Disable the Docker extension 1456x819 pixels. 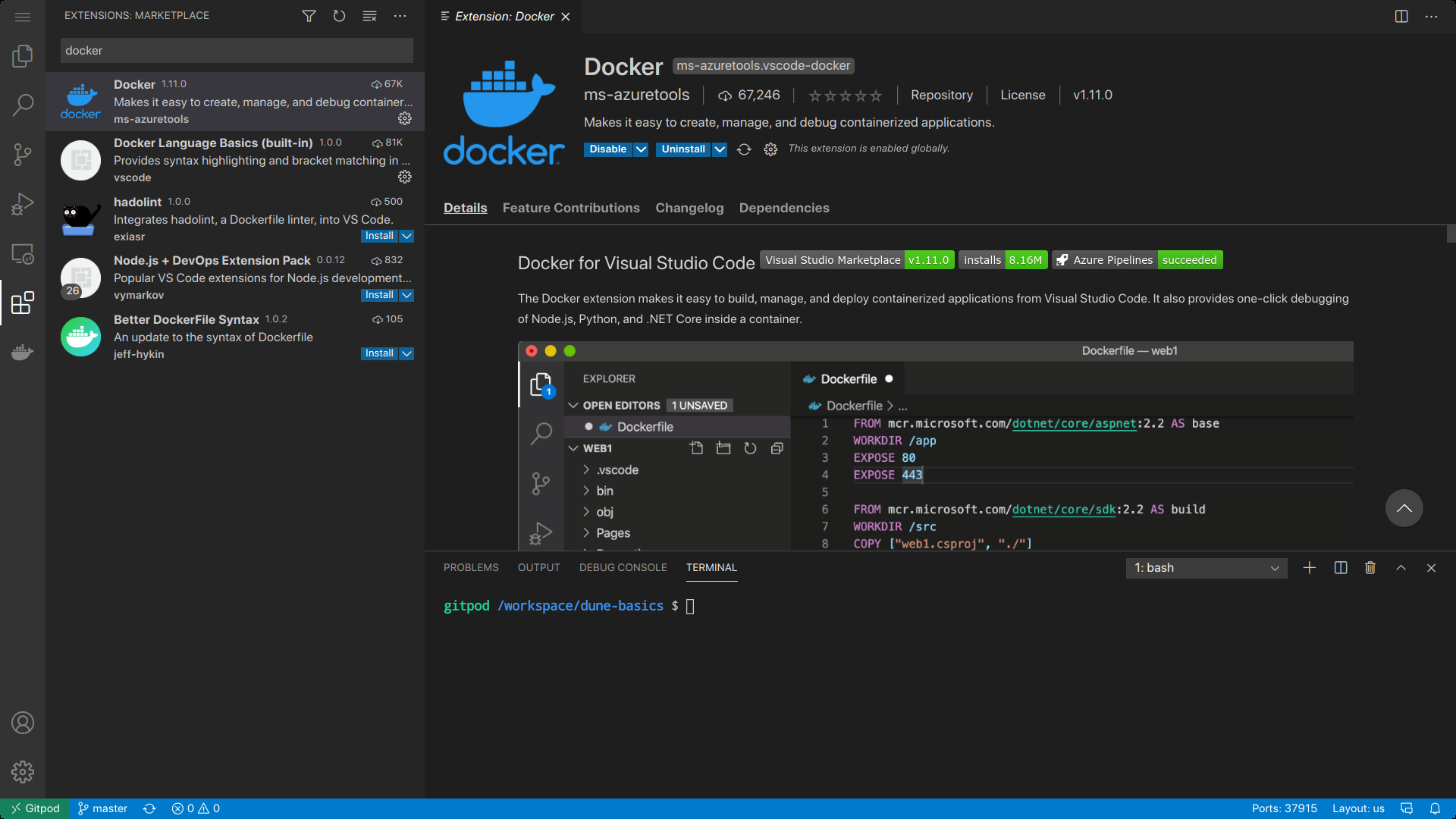[x=607, y=149]
